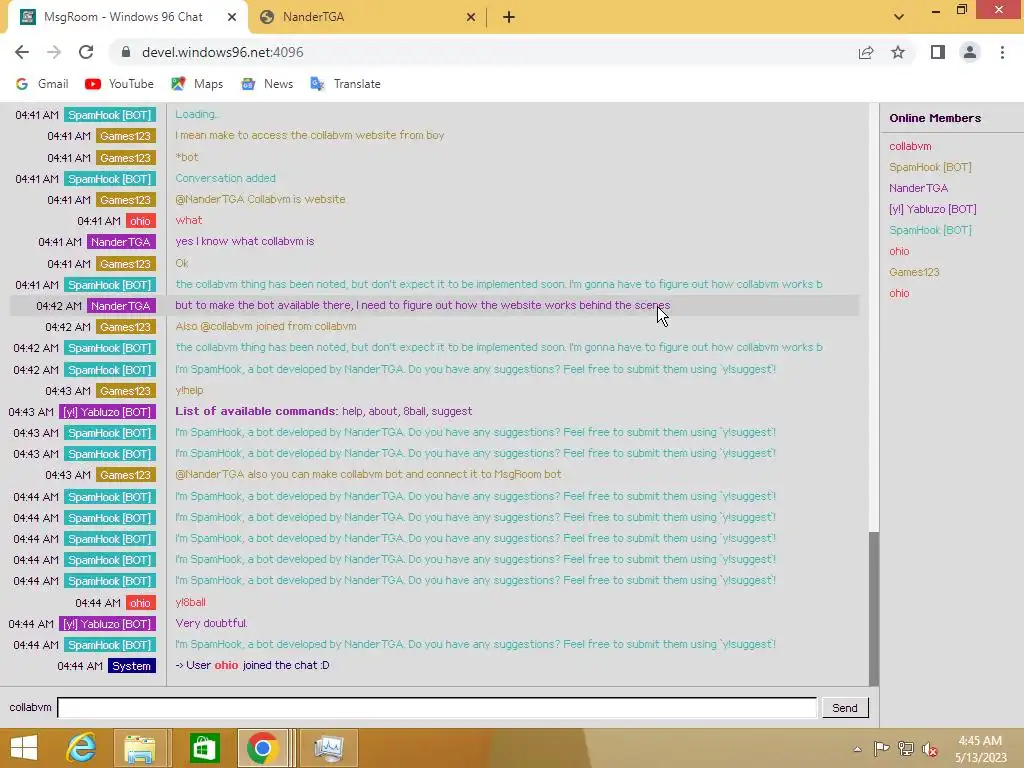
Task: Open the News bookmark
Action: (267, 84)
